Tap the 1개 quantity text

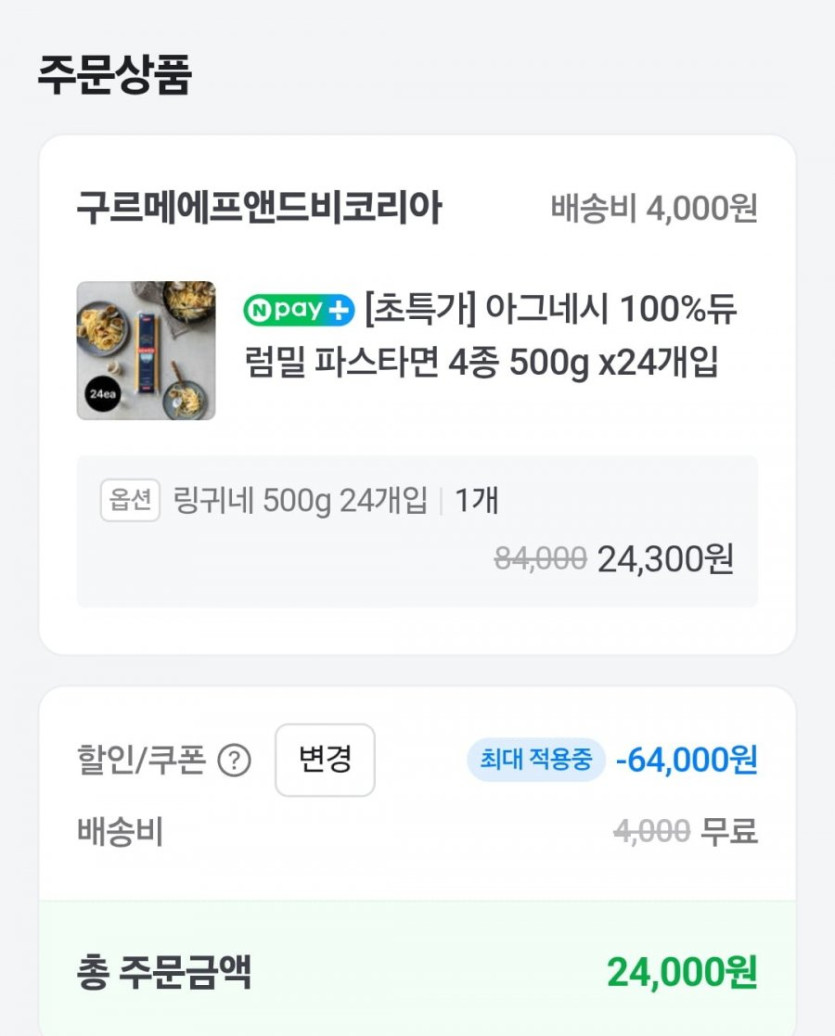pyautogui.click(x=476, y=500)
